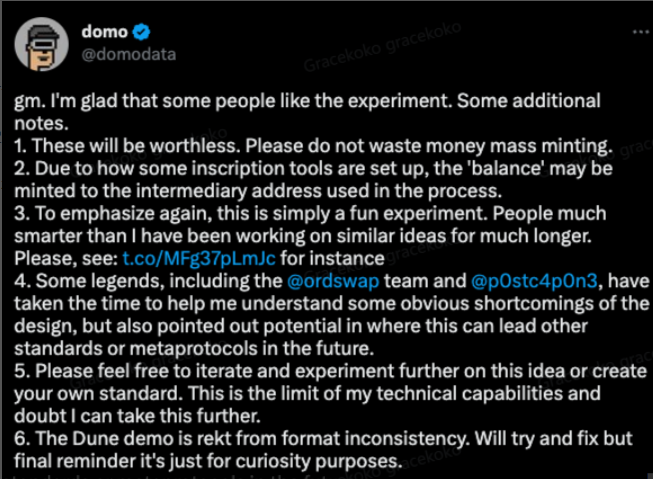Viewport: 653px width, 479px height.
Task: Select note 1 about worthless mass minting
Action: [313, 146]
